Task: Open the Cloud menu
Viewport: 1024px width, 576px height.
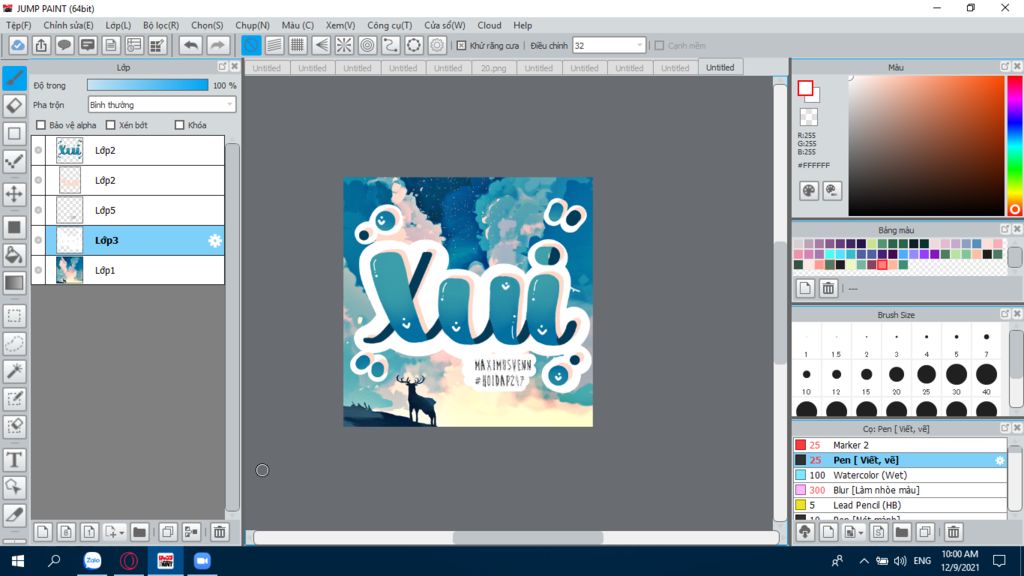Action: point(489,25)
